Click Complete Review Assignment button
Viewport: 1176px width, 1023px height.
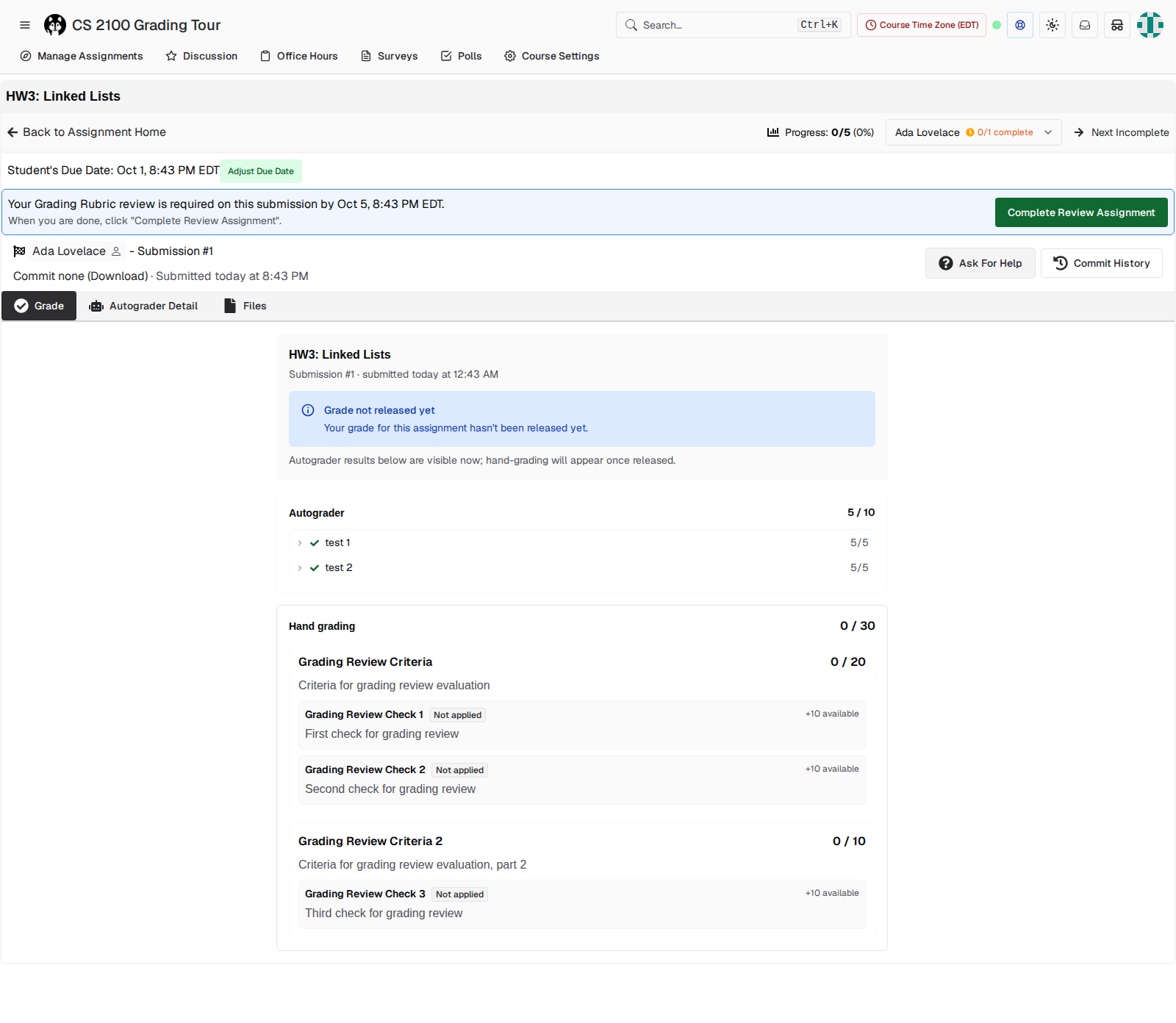[1081, 212]
